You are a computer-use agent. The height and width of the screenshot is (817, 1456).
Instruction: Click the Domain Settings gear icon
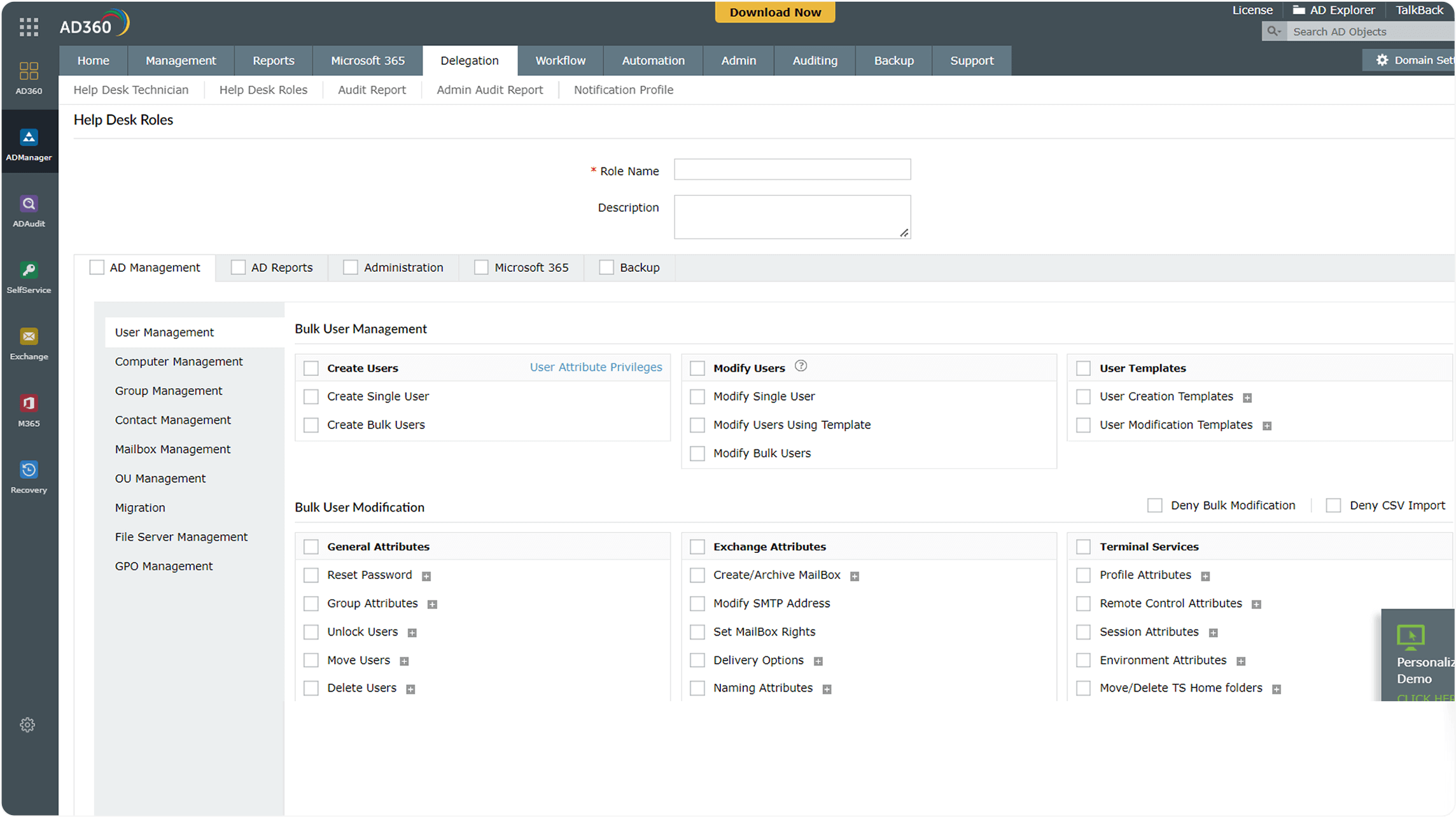pyautogui.click(x=1382, y=60)
